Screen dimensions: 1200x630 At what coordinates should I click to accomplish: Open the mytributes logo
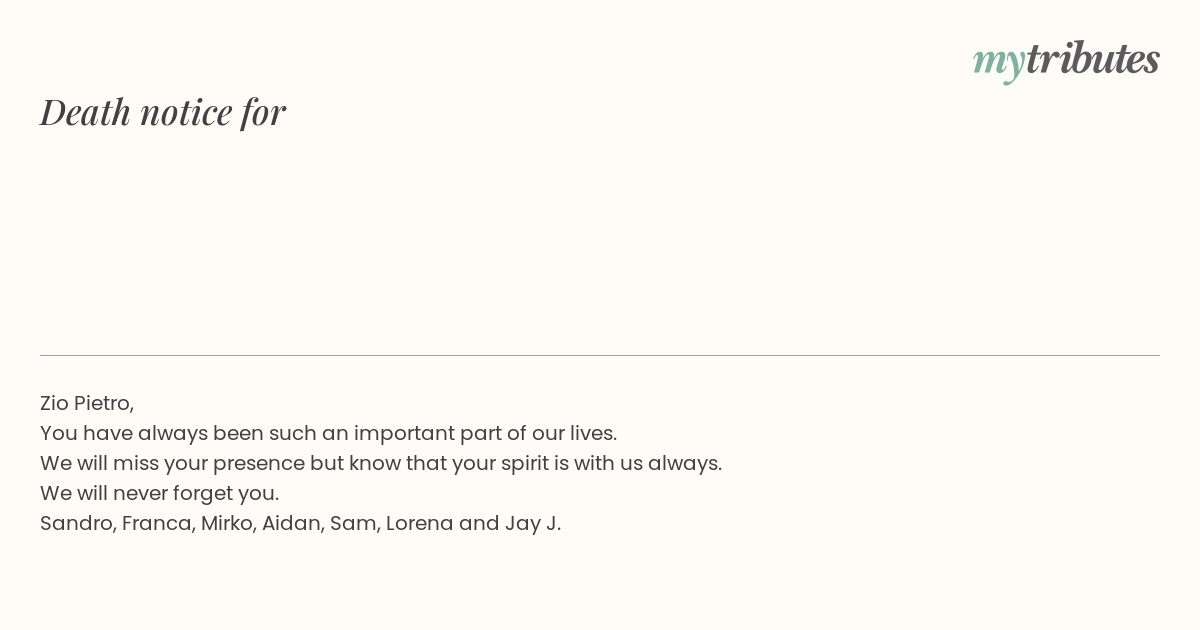pyautogui.click(x=1066, y=60)
